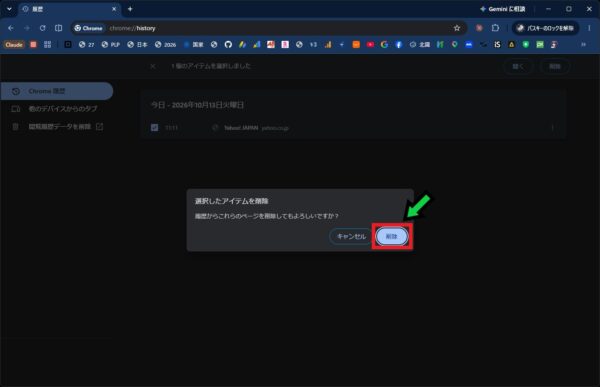
Task: Open the green circle bookmark icon
Action: point(526,44)
